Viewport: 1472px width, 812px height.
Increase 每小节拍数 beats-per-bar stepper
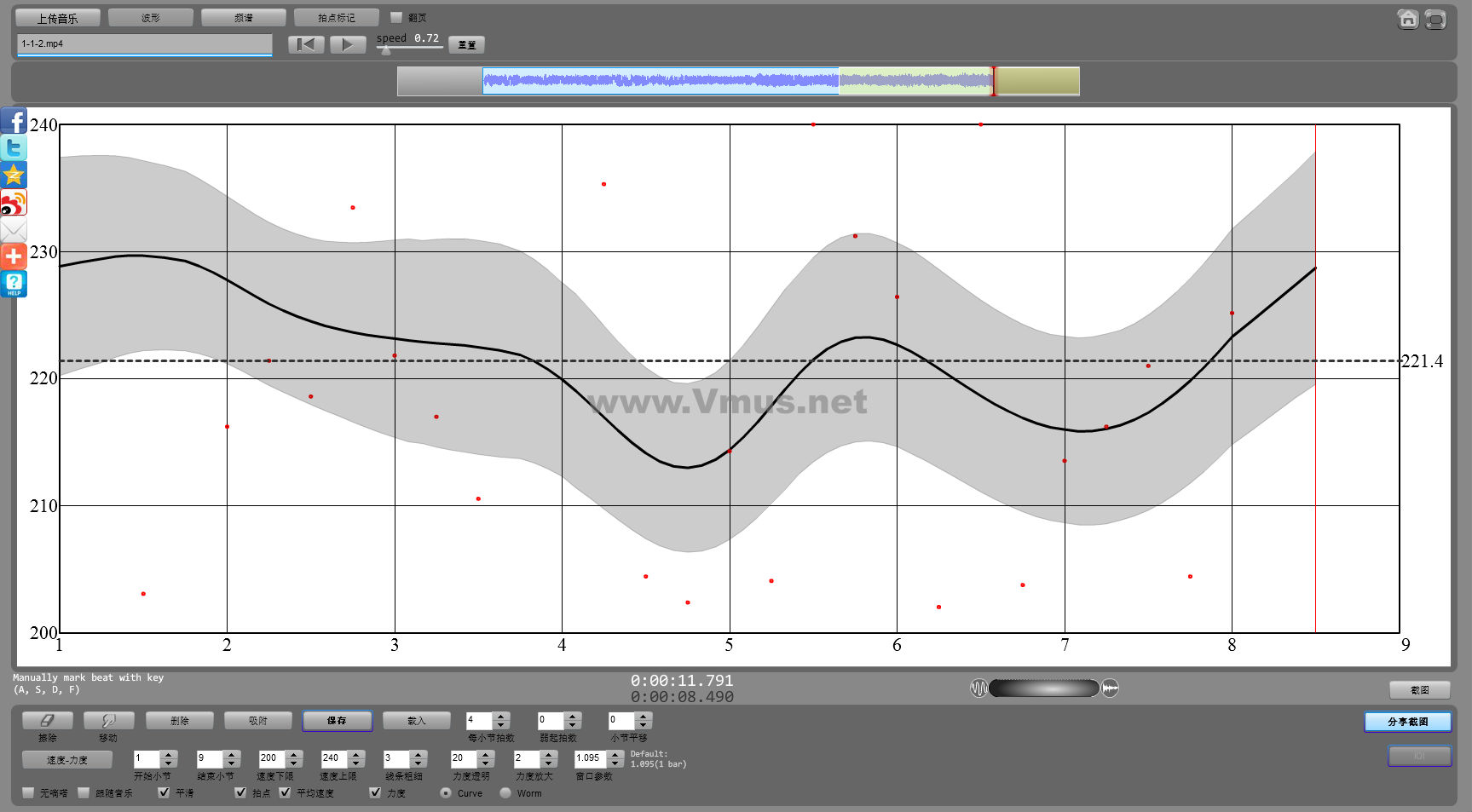click(501, 717)
